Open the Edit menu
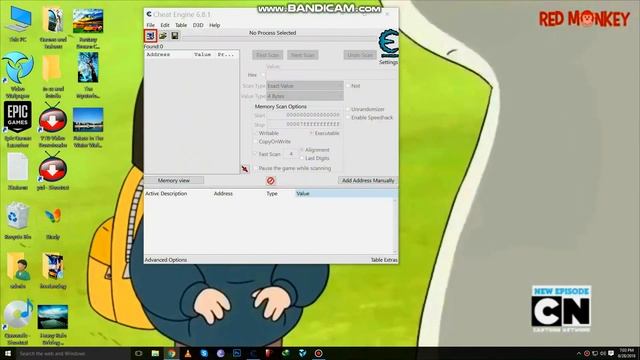The image size is (640, 360). coord(164,25)
